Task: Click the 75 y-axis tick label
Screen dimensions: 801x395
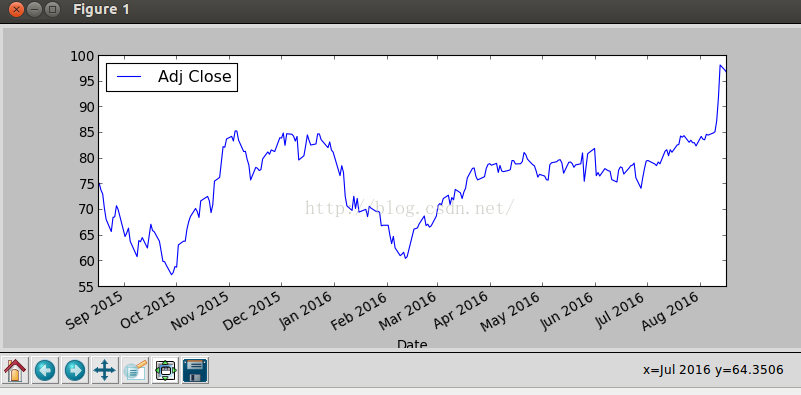Action: pyautogui.click(x=86, y=184)
